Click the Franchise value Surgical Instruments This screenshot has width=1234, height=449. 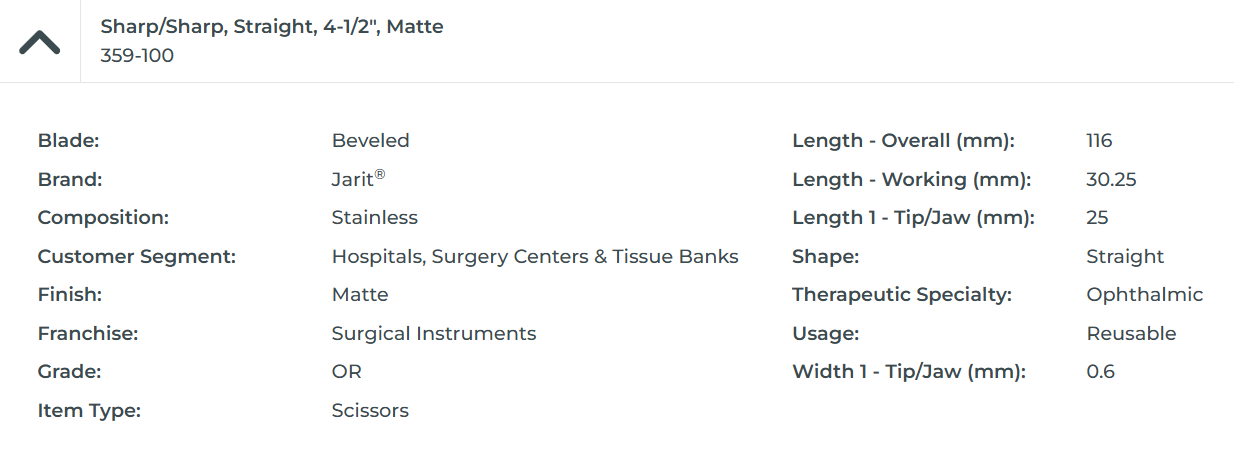434,334
